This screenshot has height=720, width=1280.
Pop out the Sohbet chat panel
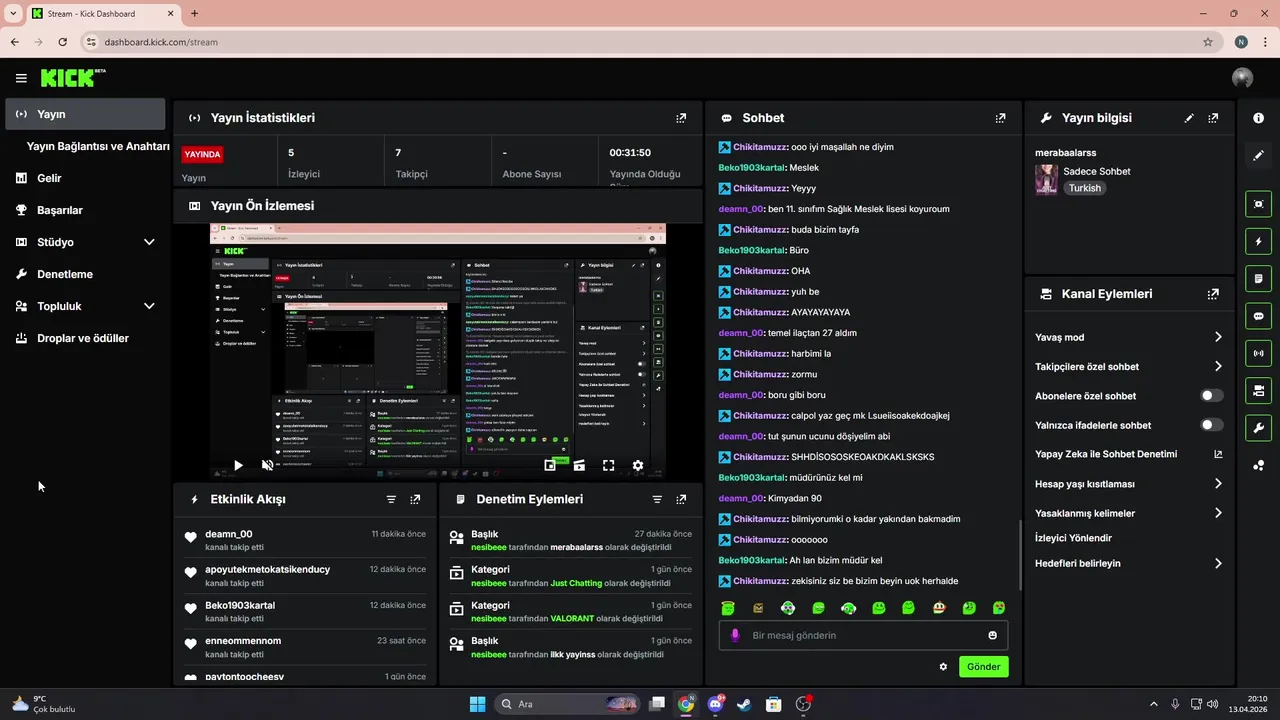pos(1000,118)
